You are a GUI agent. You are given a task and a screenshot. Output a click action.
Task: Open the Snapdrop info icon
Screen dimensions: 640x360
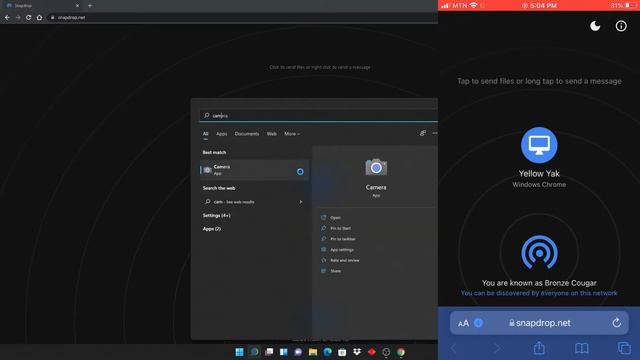coord(621,26)
